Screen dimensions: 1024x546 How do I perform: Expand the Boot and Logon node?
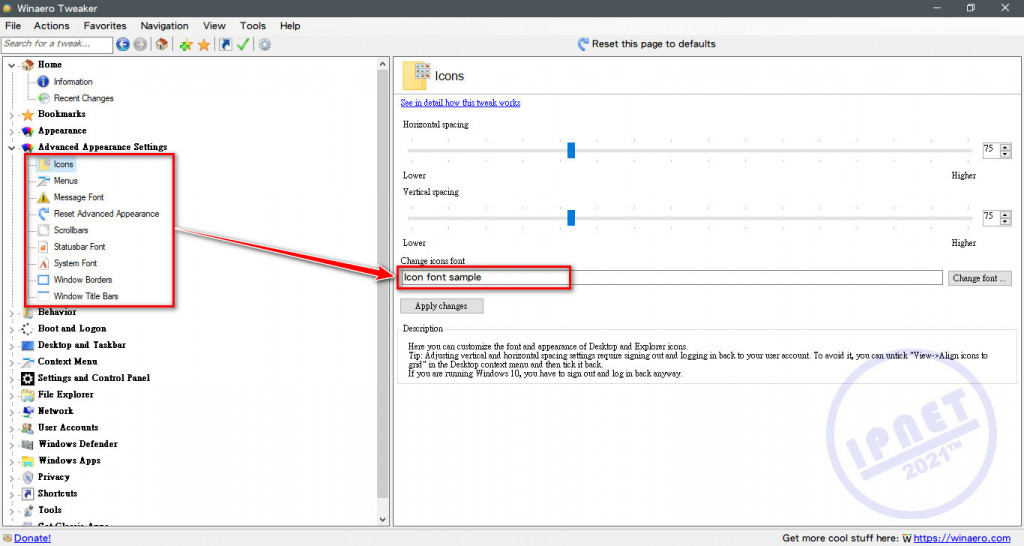click(x=11, y=329)
